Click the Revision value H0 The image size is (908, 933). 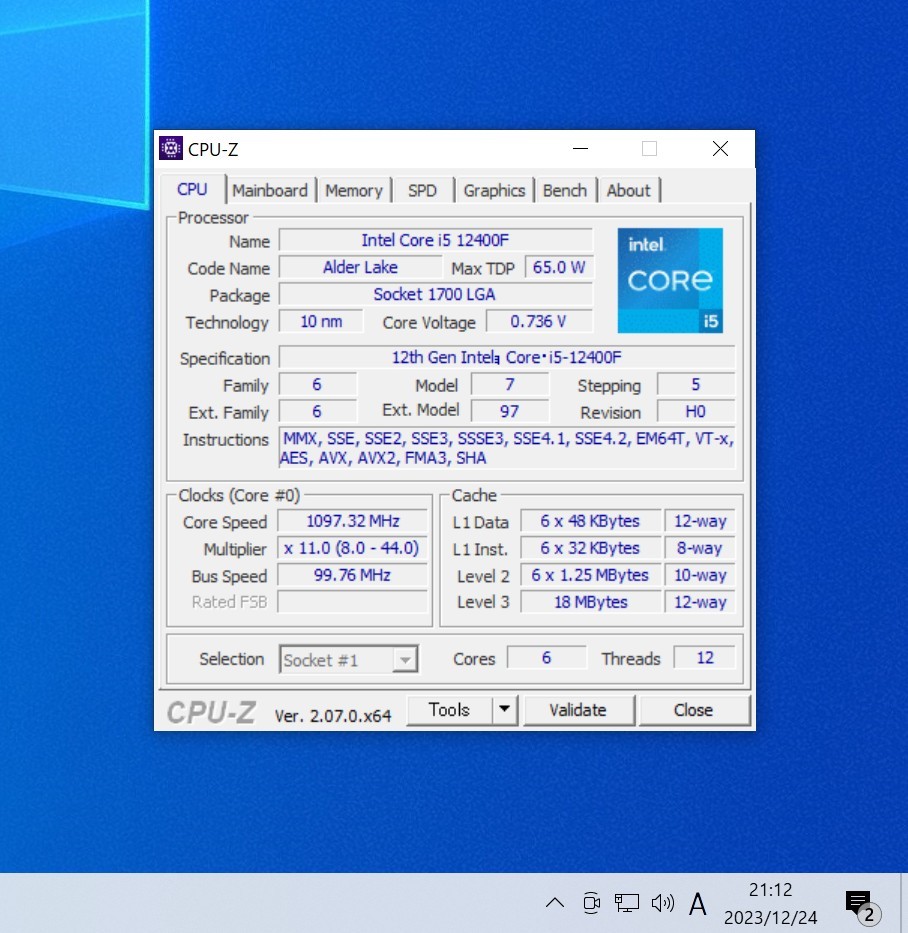tap(696, 411)
